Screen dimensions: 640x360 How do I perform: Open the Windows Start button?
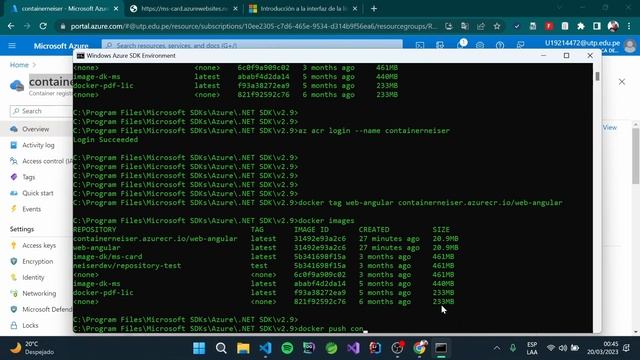point(199,348)
